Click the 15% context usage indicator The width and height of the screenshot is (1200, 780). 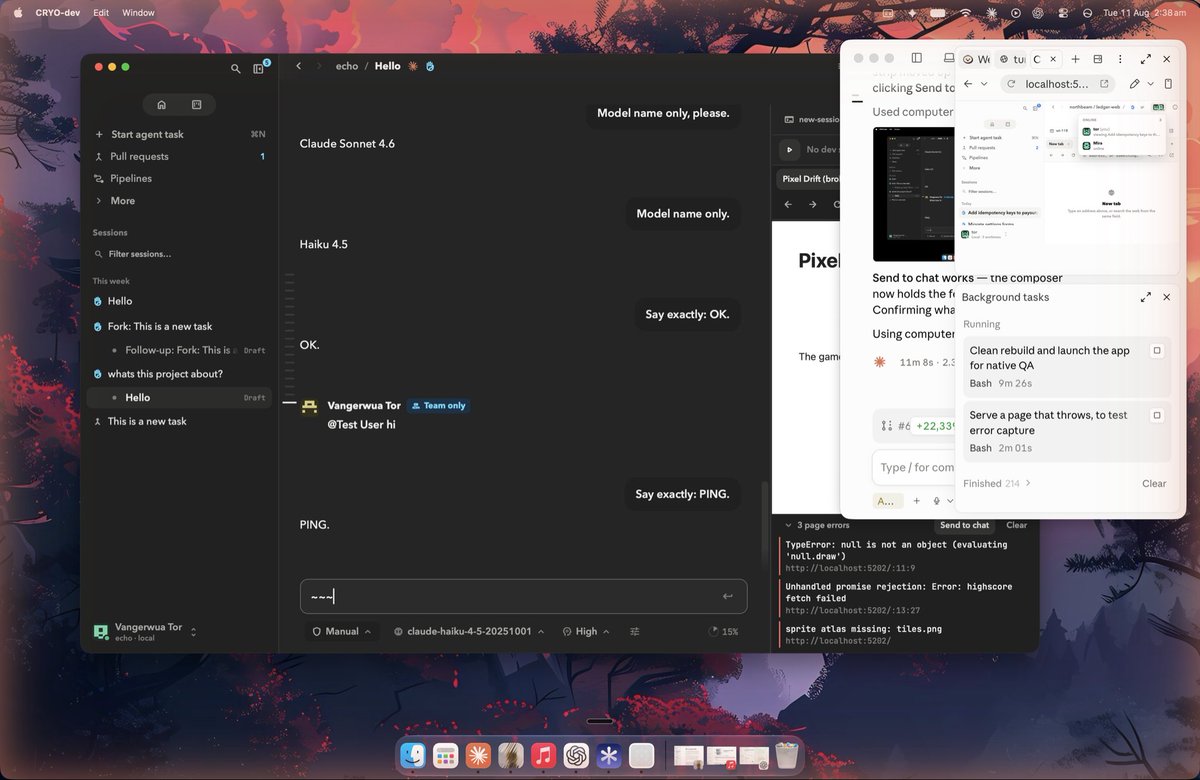coord(722,632)
